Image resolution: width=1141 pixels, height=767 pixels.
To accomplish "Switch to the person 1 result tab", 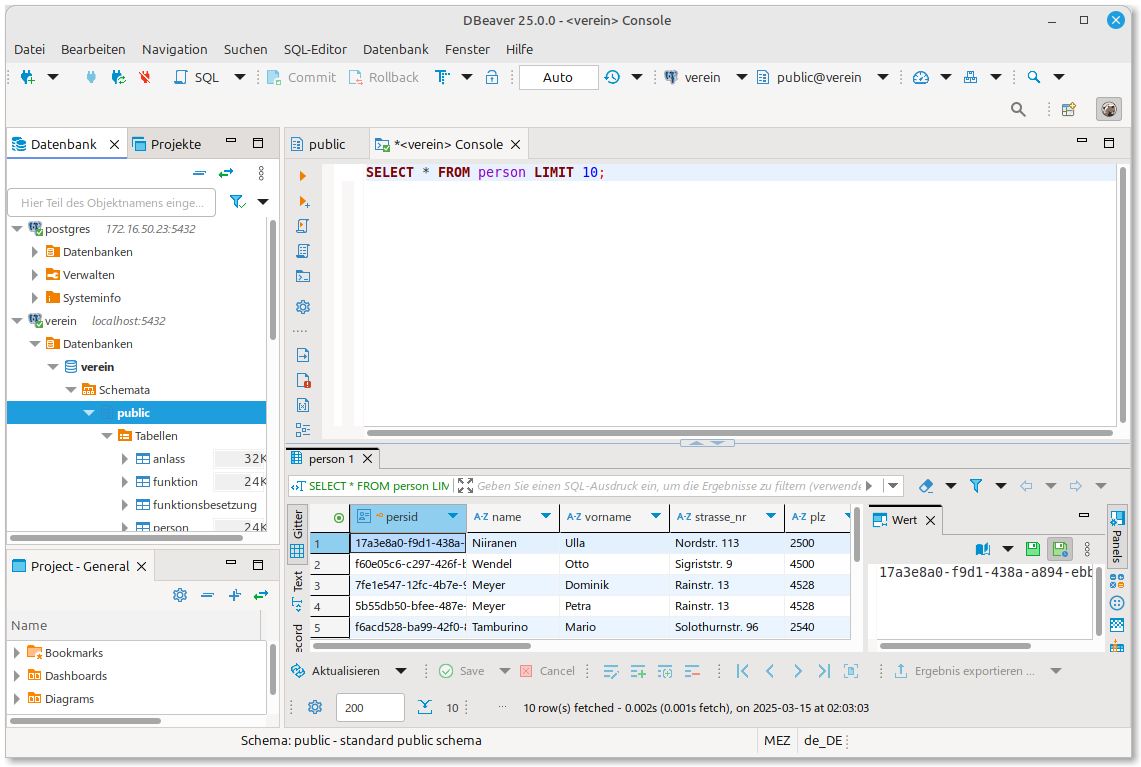I will [332, 457].
